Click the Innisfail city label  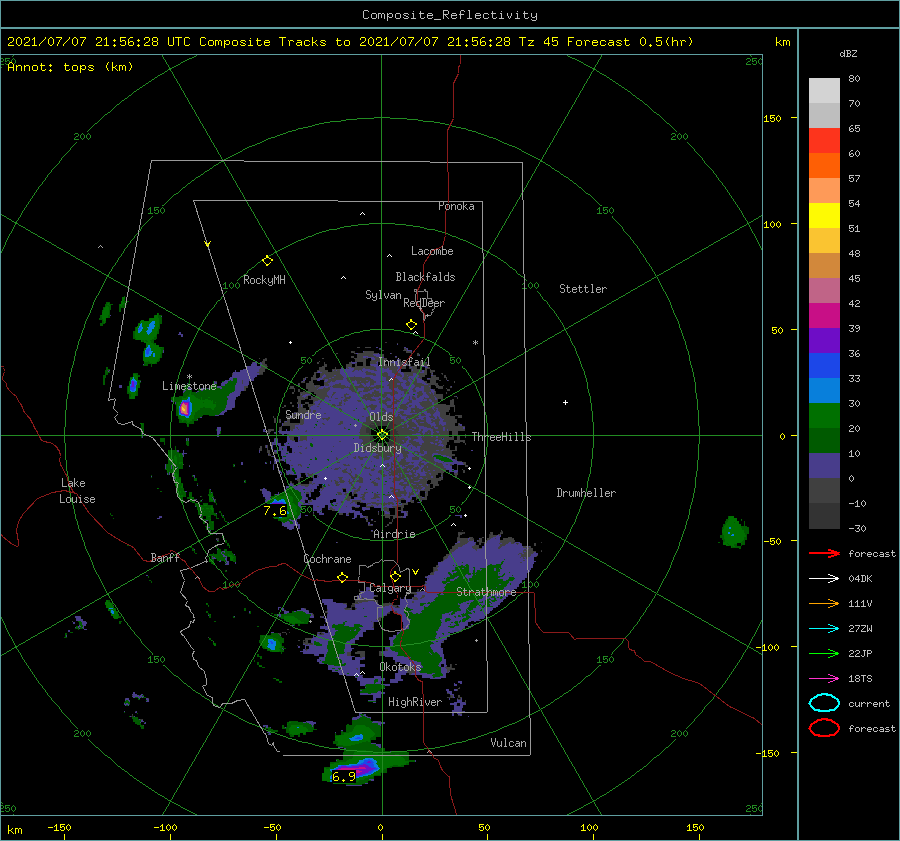click(x=404, y=362)
